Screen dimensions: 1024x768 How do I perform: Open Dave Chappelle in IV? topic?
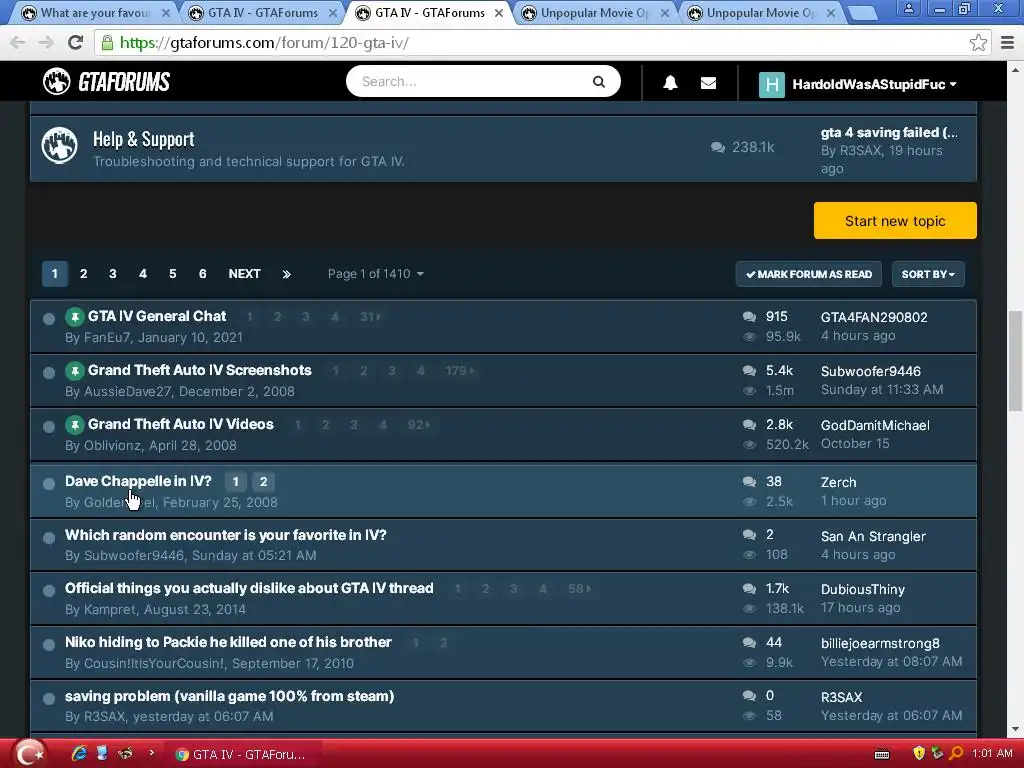[x=138, y=481]
